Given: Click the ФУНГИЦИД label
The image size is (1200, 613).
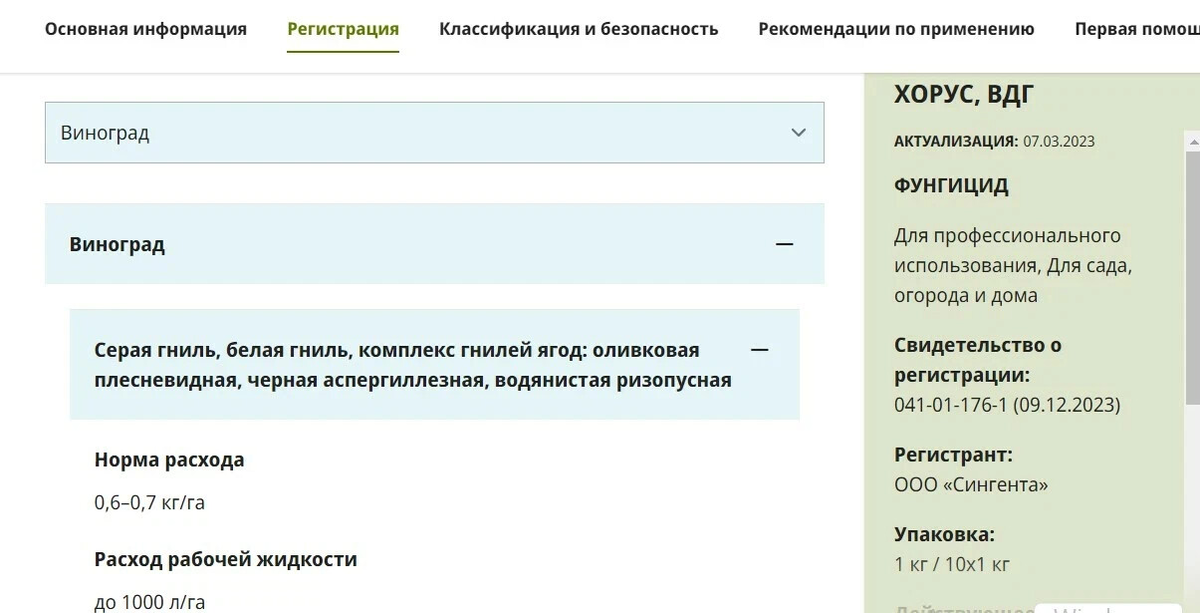Looking at the screenshot, I should [x=951, y=186].
